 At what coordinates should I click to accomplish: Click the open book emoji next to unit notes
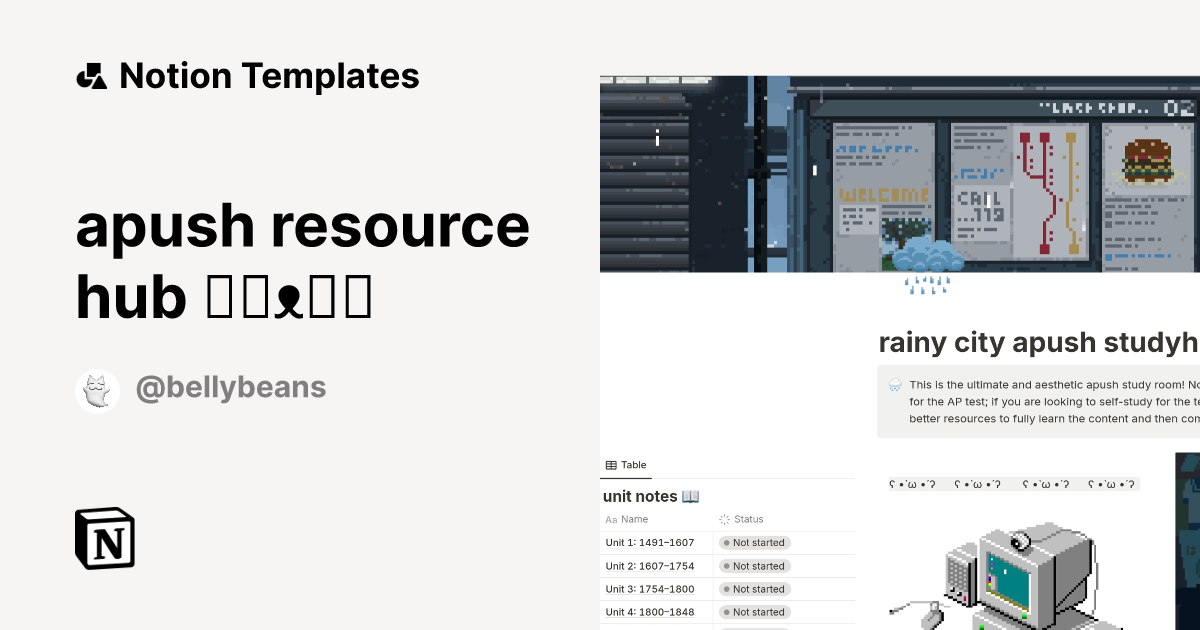pyautogui.click(x=693, y=496)
